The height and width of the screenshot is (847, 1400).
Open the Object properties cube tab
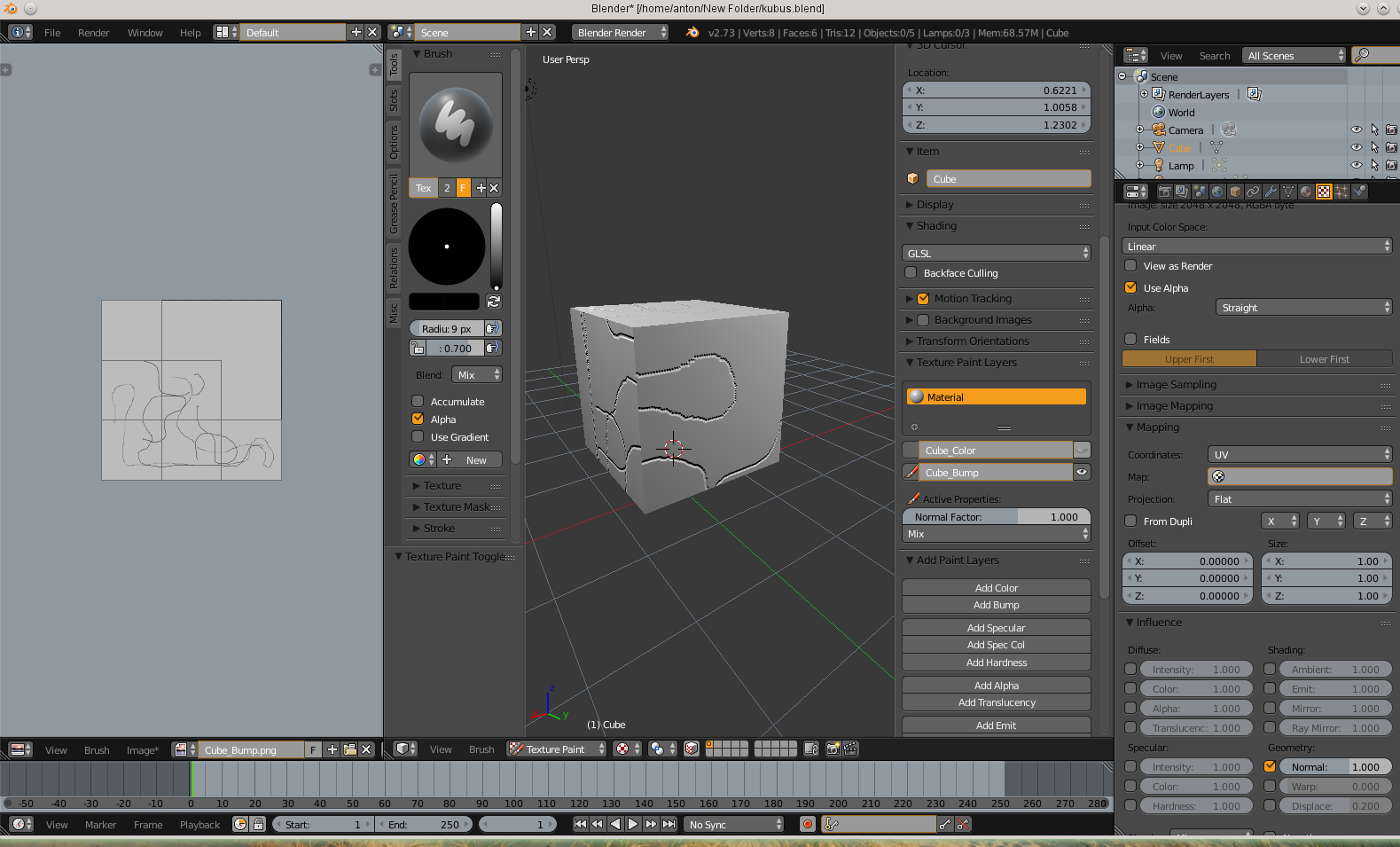pos(1235,192)
